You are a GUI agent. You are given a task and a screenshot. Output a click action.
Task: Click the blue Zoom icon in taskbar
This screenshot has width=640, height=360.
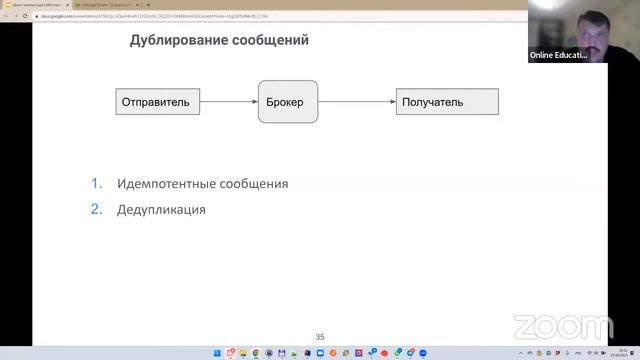[x=423, y=353]
